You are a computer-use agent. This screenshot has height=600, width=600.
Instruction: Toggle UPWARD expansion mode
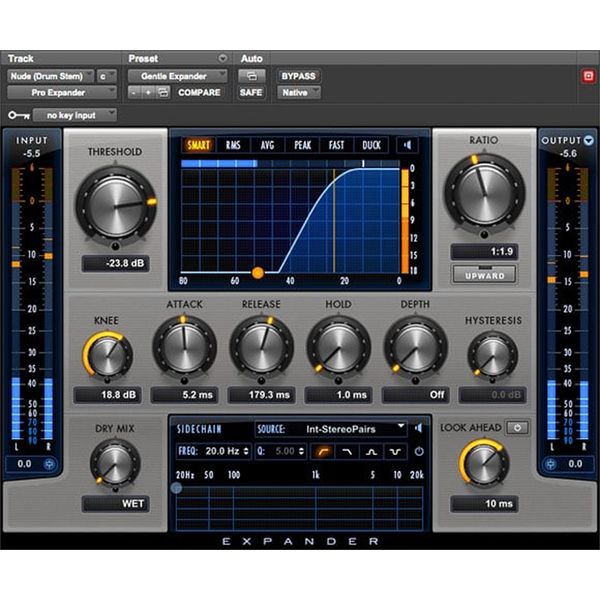484,275
